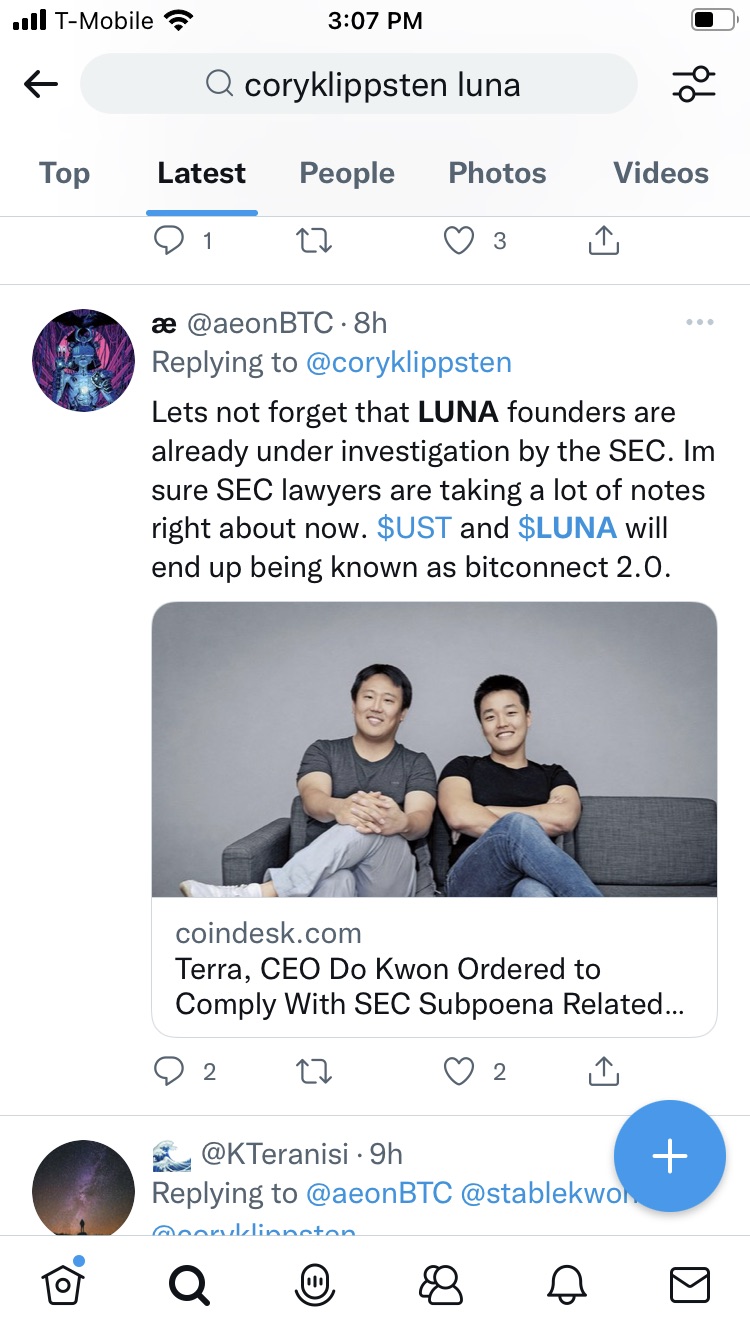Tap the $LUNA cashtag link
The image size is (750, 1334).
coord(567,527)
